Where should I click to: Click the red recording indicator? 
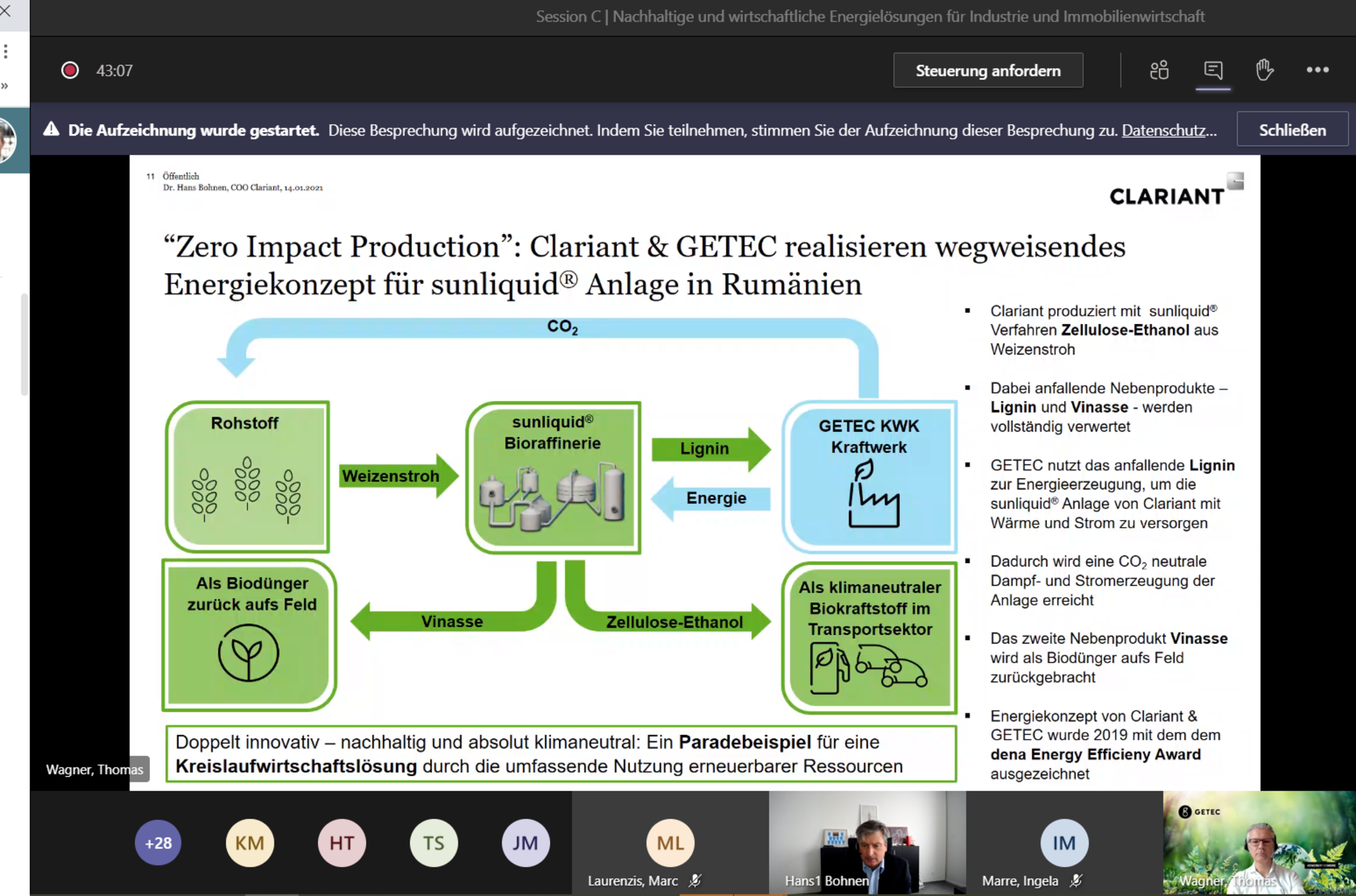point(70,71)
